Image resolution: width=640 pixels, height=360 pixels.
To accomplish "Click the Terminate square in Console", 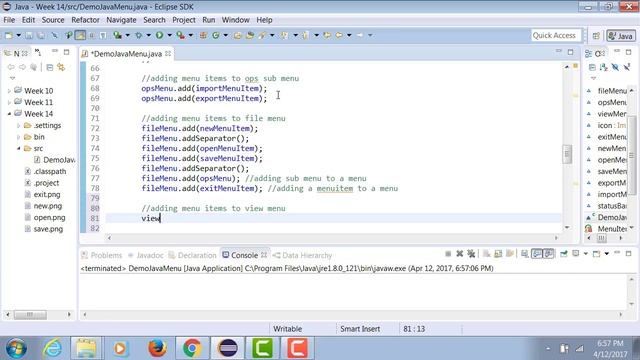I will coord(448,254).
